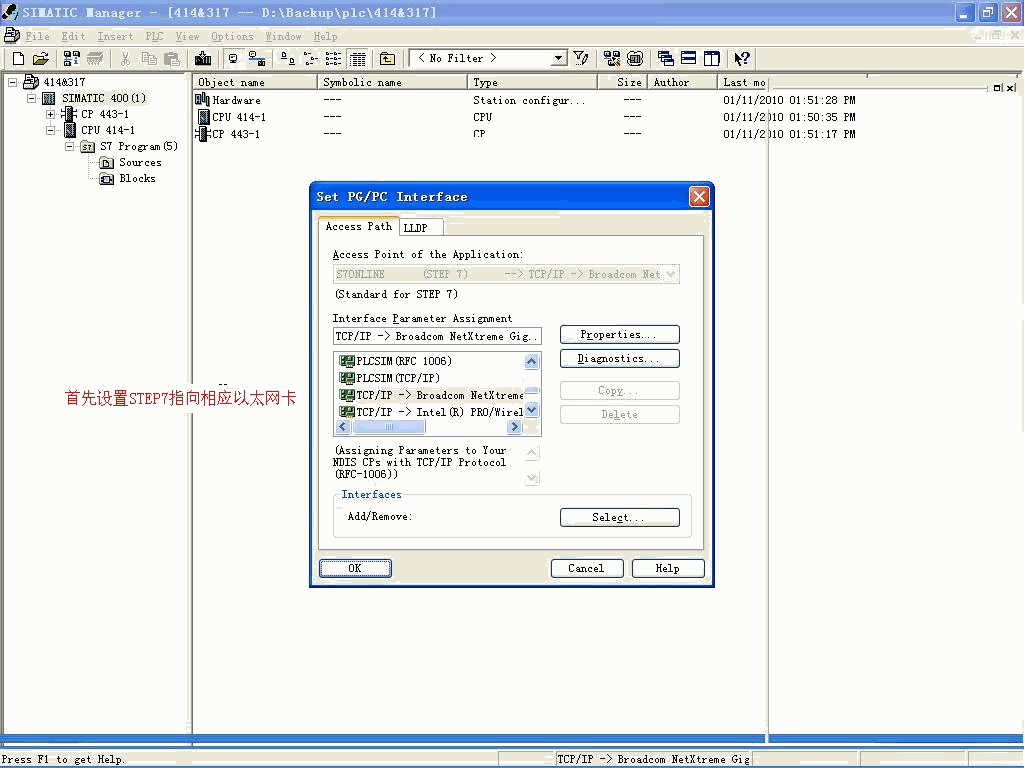Select TCP/IP -> Broadcom NetXtreme entry
1025x768 pixels.
coord(431,395)
